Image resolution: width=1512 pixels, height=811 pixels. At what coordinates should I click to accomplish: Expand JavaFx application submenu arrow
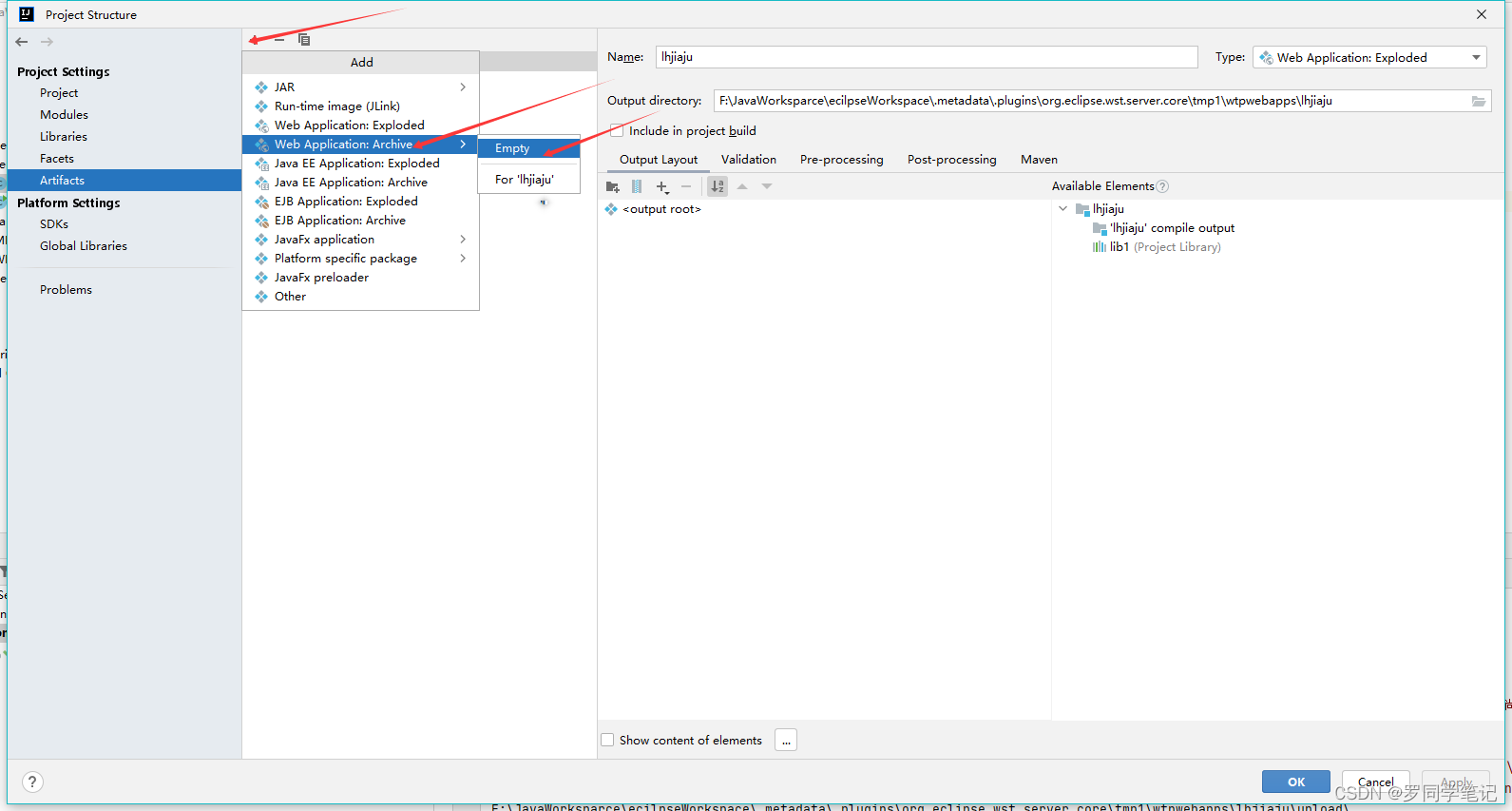point(463,240)
